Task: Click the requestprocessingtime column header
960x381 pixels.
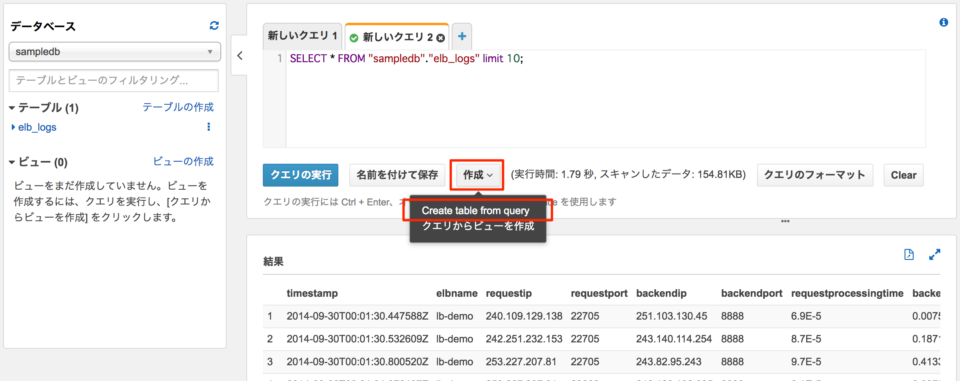Action: coord(847,293)
